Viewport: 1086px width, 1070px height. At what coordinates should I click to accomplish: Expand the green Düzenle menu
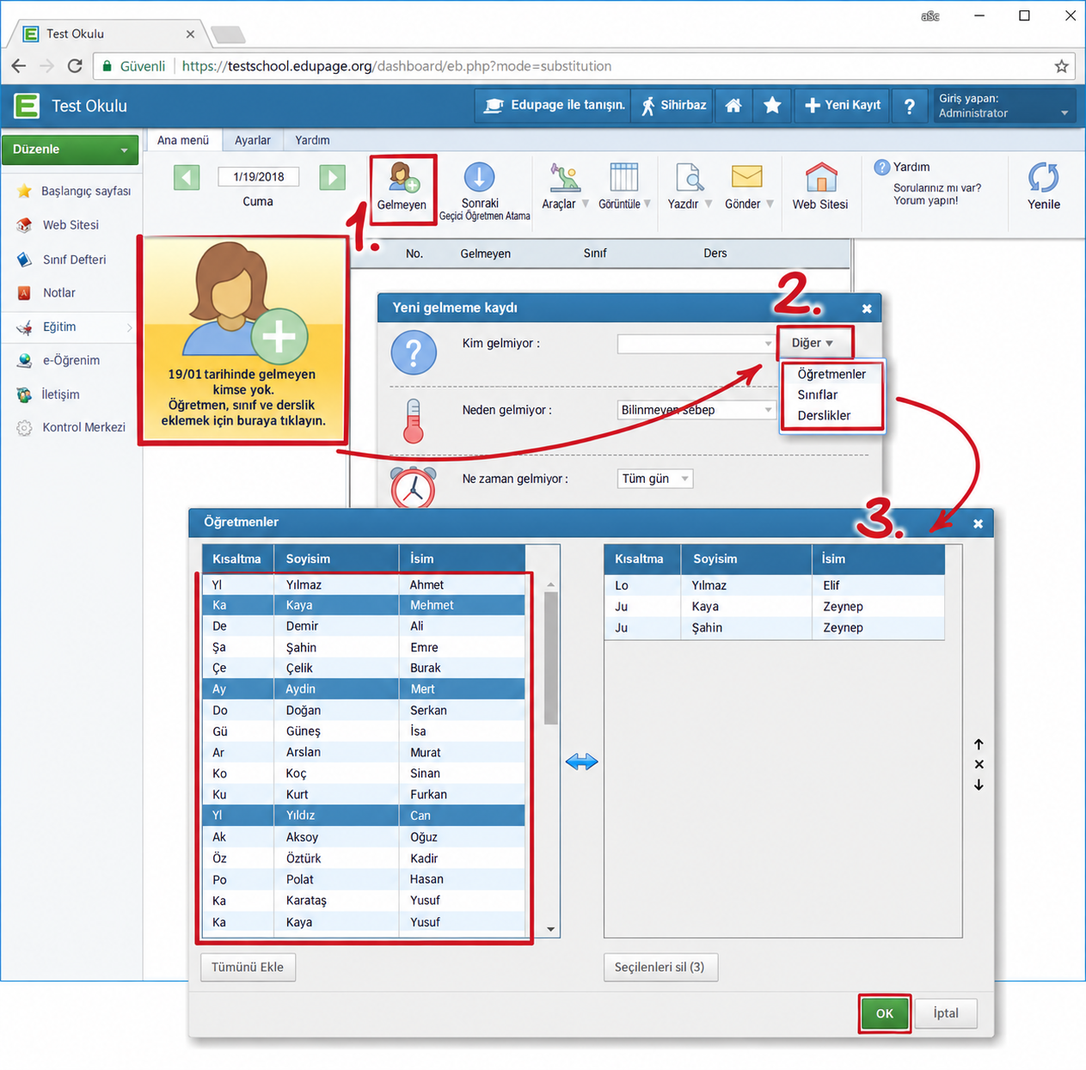point(70,150)
